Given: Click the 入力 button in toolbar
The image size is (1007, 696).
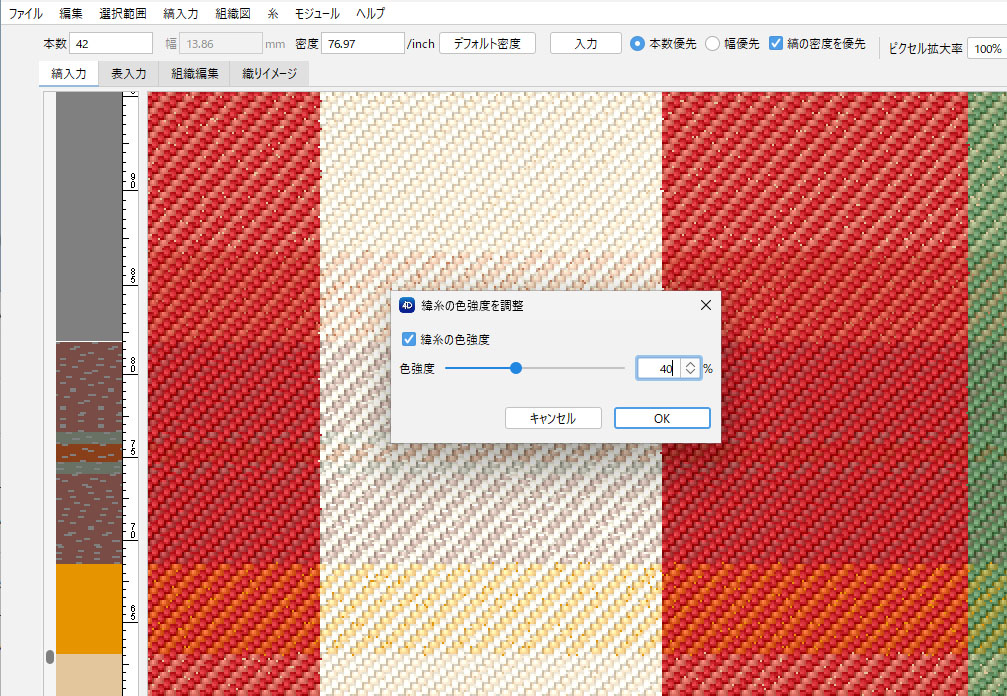Looking at the screenshot, I should coord(586,44).
